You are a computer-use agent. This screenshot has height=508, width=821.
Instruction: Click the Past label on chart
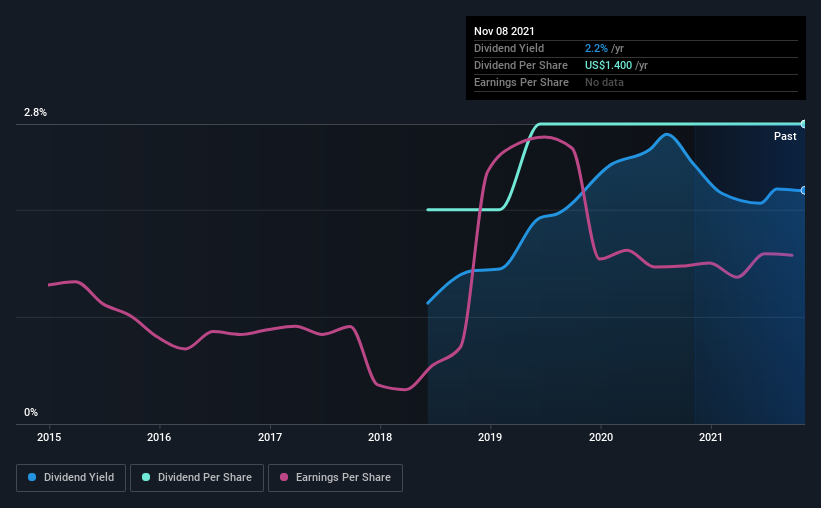coord(785,137)
